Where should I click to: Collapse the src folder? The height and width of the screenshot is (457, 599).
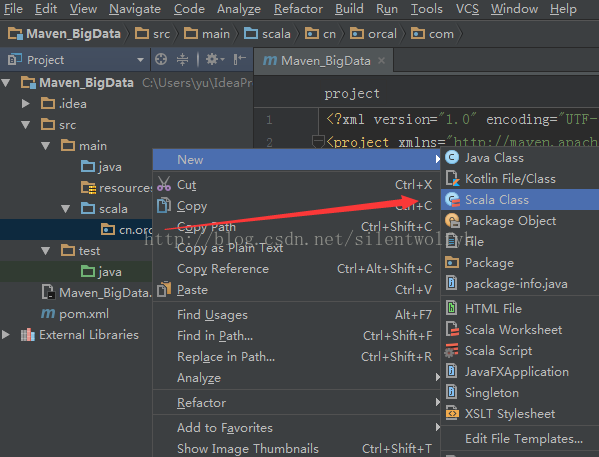click(26, 125)
